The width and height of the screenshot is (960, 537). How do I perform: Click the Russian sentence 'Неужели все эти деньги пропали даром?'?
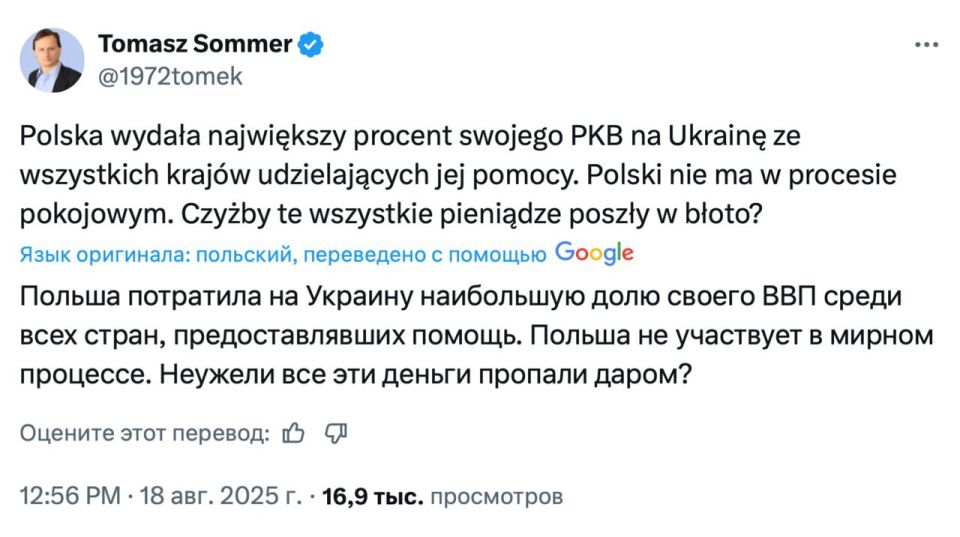pyautogui.click(x=425, y=375)
